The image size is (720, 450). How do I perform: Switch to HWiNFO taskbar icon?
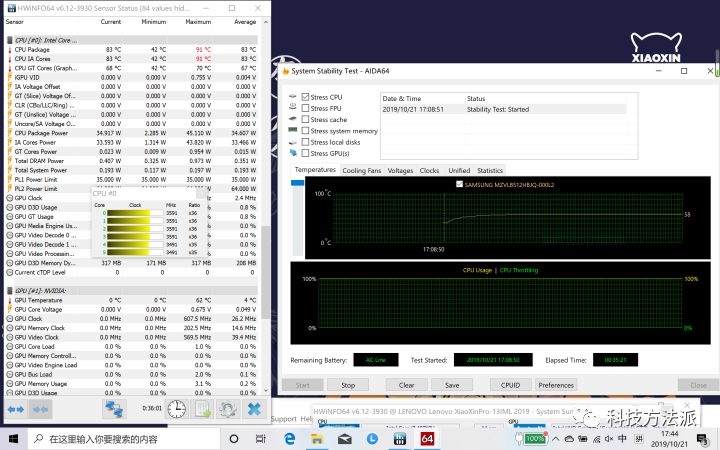[x=399, y=439]
